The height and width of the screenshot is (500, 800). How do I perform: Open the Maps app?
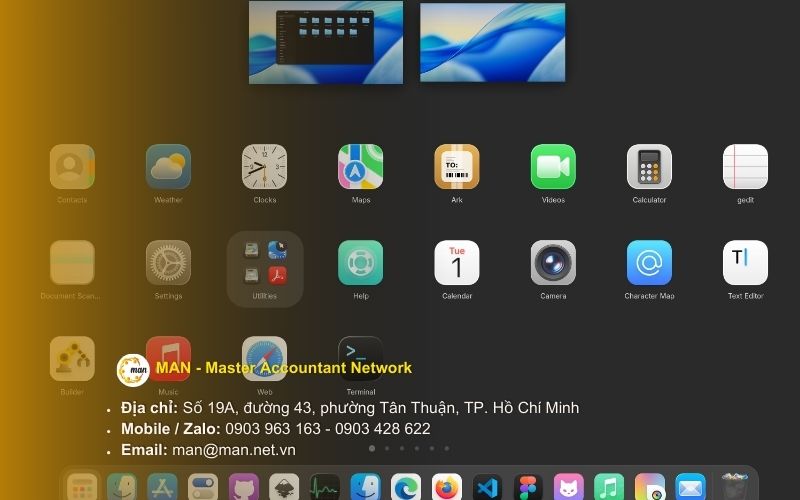360,167
